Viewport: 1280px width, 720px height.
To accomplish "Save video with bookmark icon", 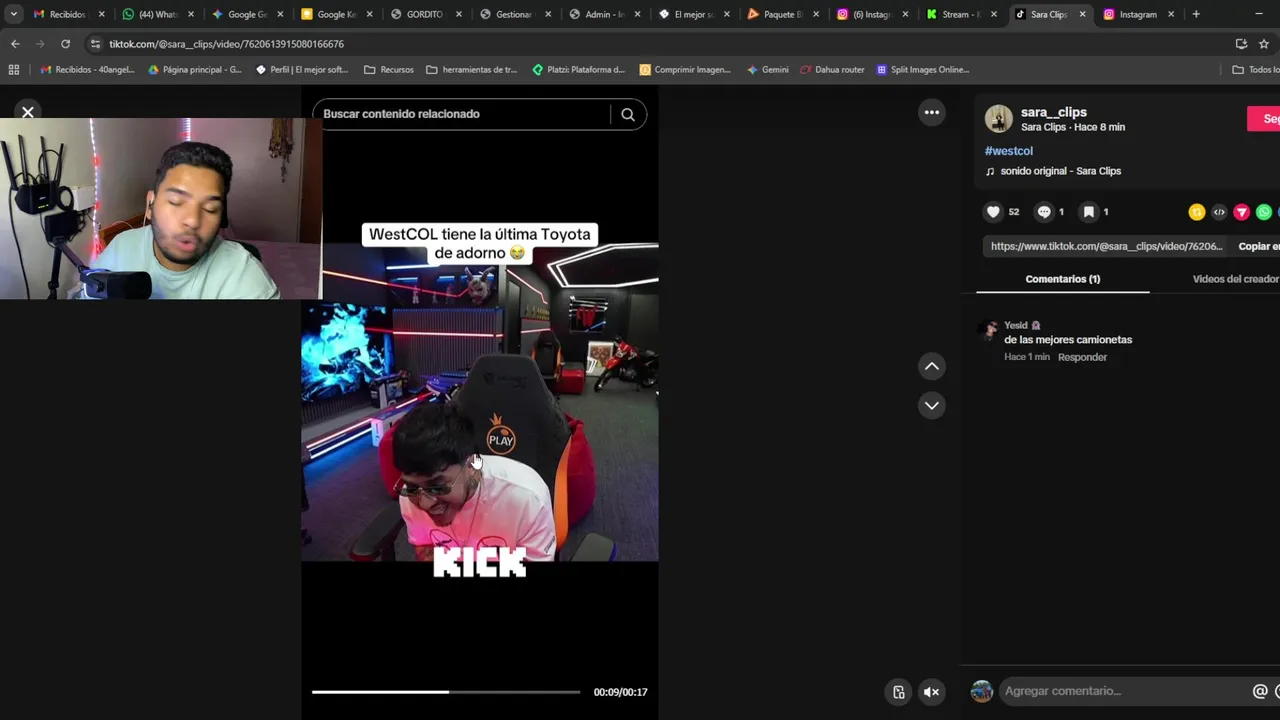I will 1089,212.
